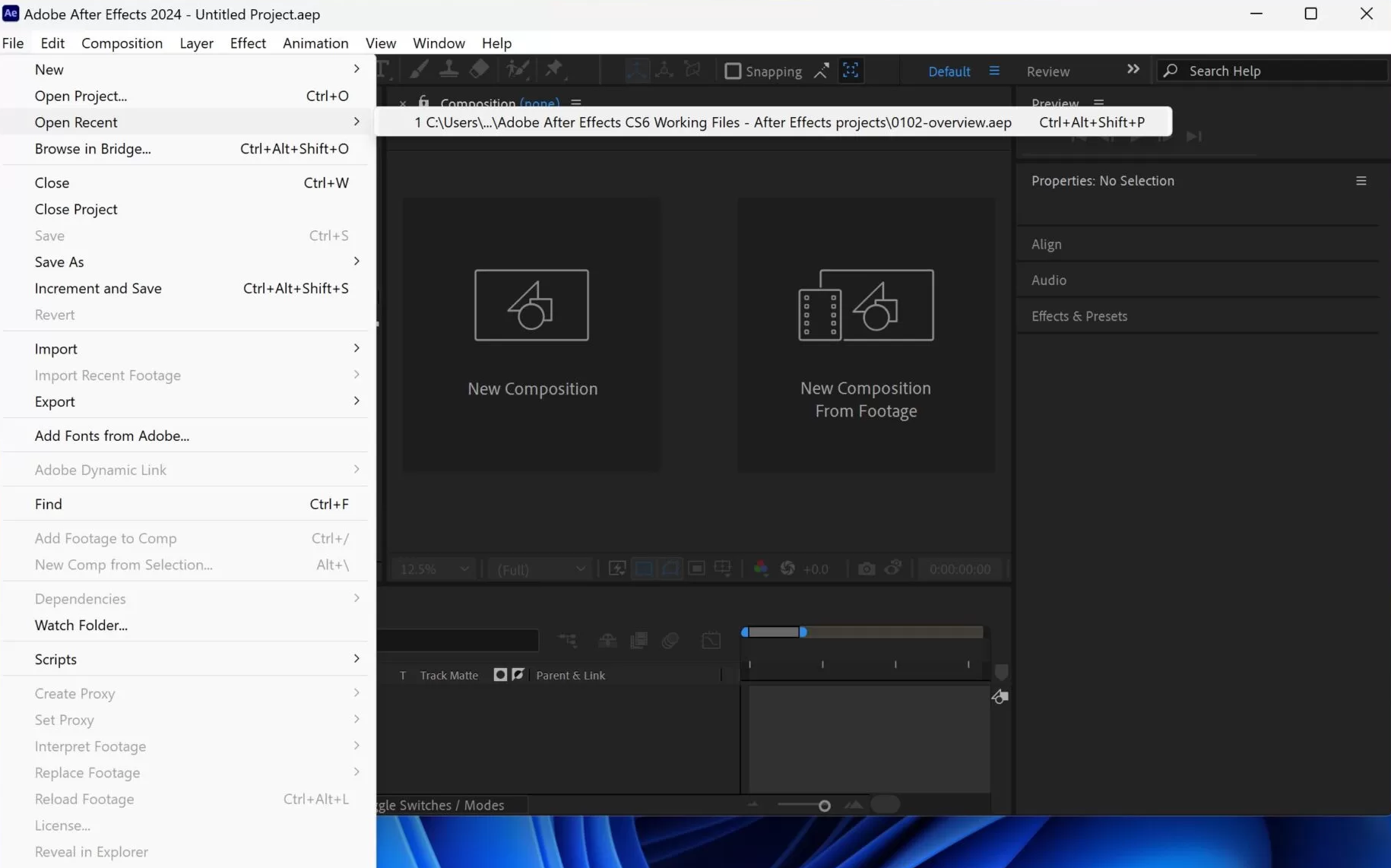Select the Roto Brush tool icon
1391x868 pixels.
(x=518, y=70)
